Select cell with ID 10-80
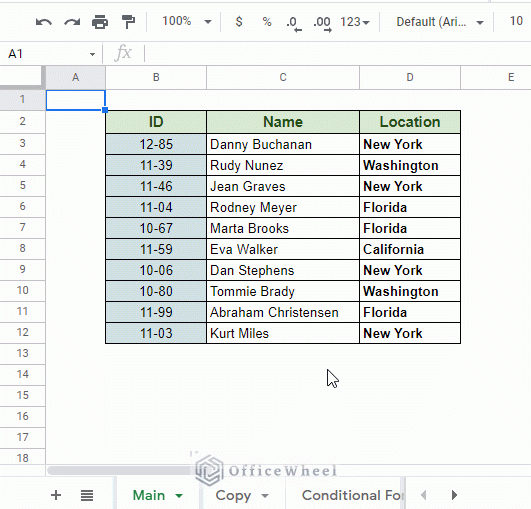This screenshot has height=509, width=531. coord(156,291)
